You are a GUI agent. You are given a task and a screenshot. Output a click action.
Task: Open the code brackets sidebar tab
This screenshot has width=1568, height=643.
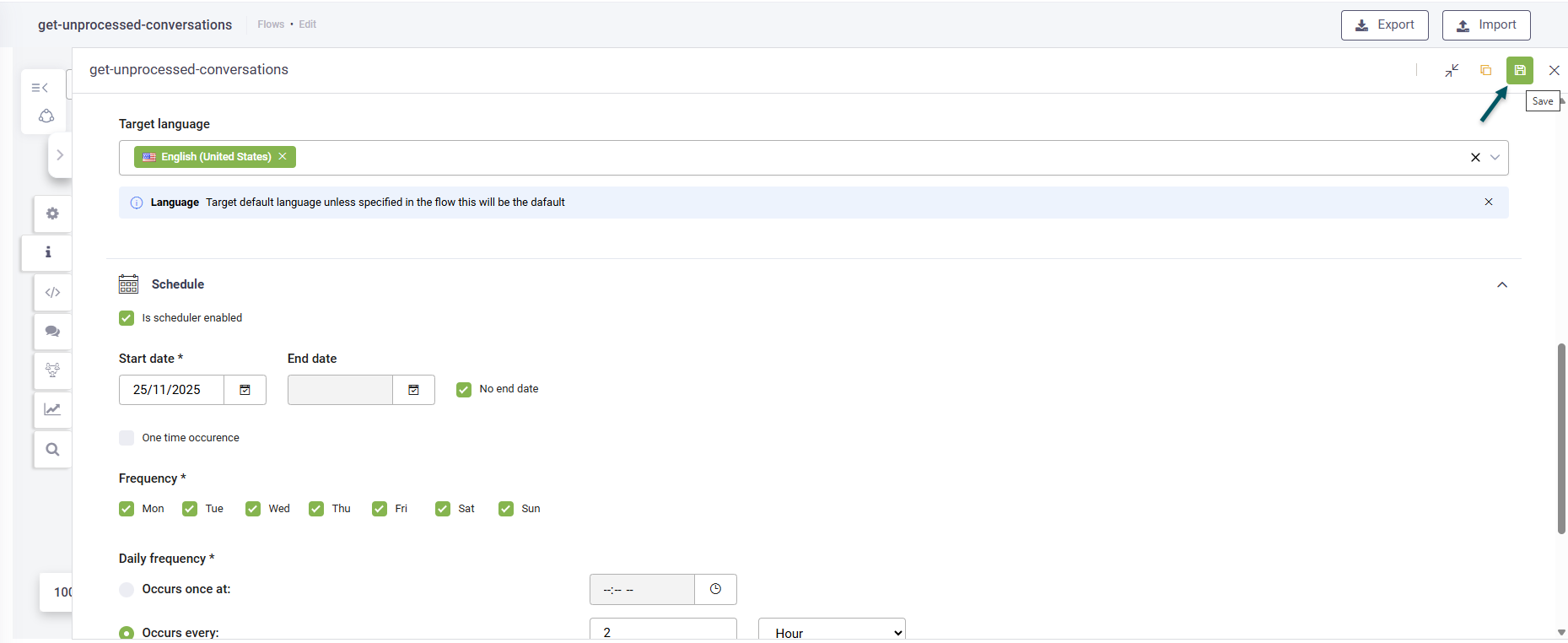52,292
